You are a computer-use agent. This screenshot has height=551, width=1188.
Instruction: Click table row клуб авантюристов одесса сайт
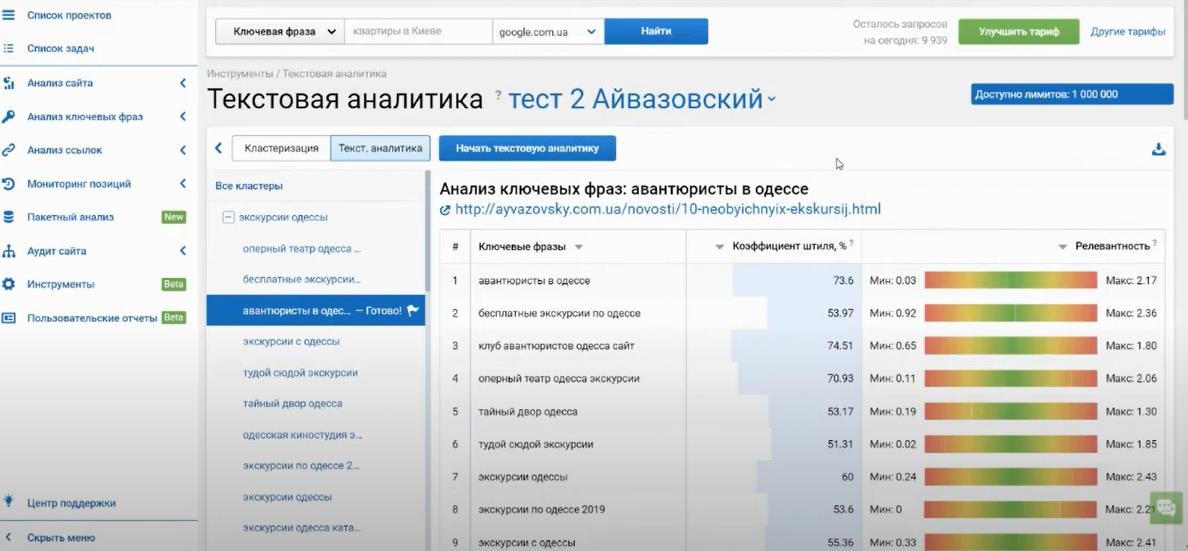[x=802, y=346]
